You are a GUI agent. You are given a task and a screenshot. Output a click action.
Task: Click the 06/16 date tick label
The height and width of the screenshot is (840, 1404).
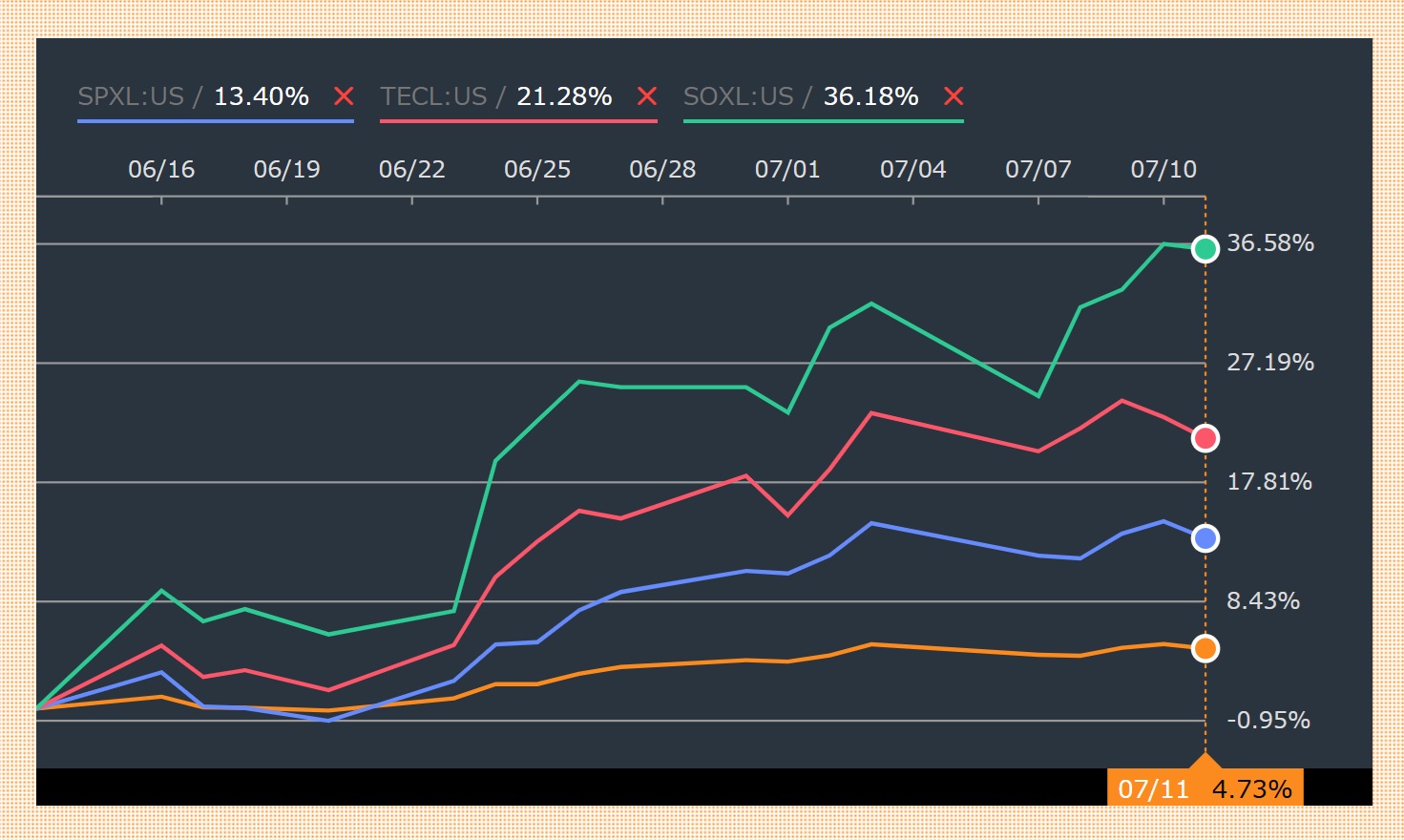click(x=161, y=170)
